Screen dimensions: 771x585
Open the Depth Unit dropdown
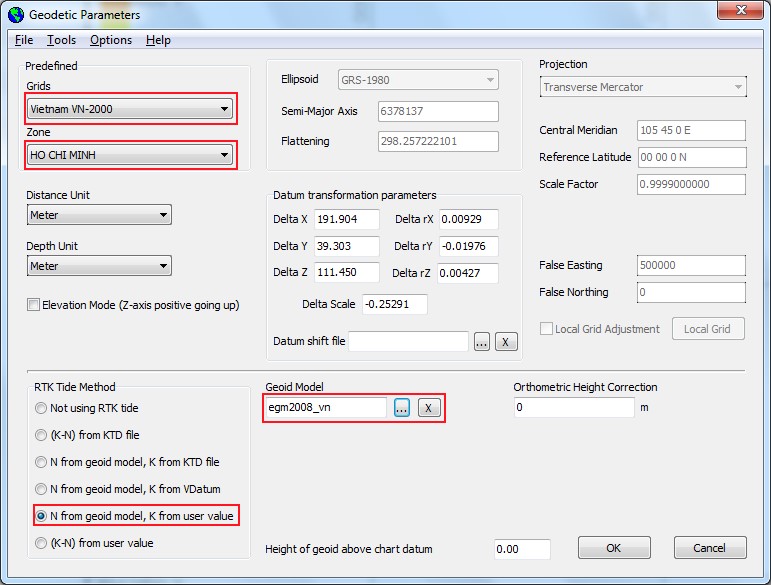(99, 266)
